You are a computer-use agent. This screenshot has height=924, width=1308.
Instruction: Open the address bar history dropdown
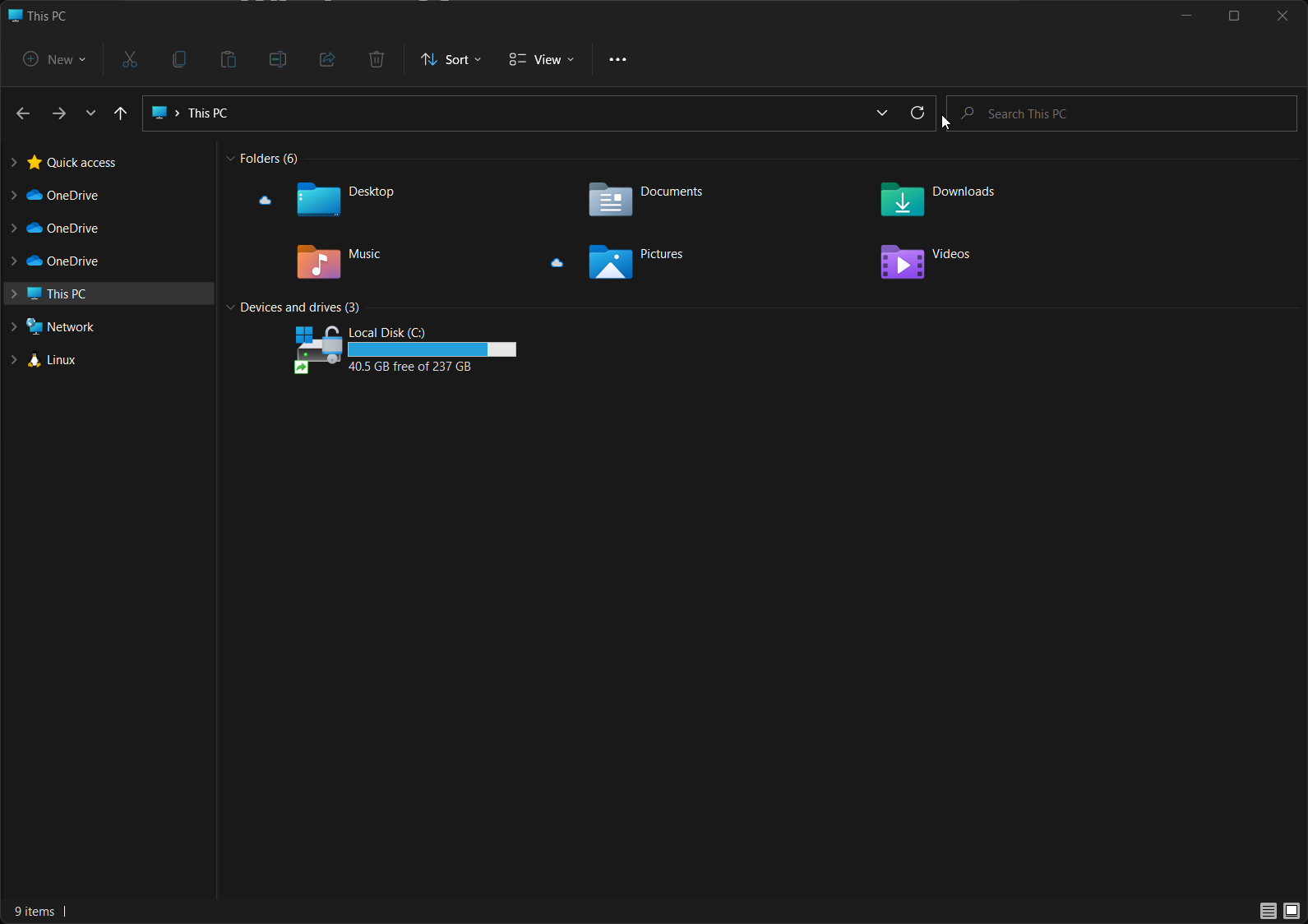pyautogui.click(x=882, y=113)
